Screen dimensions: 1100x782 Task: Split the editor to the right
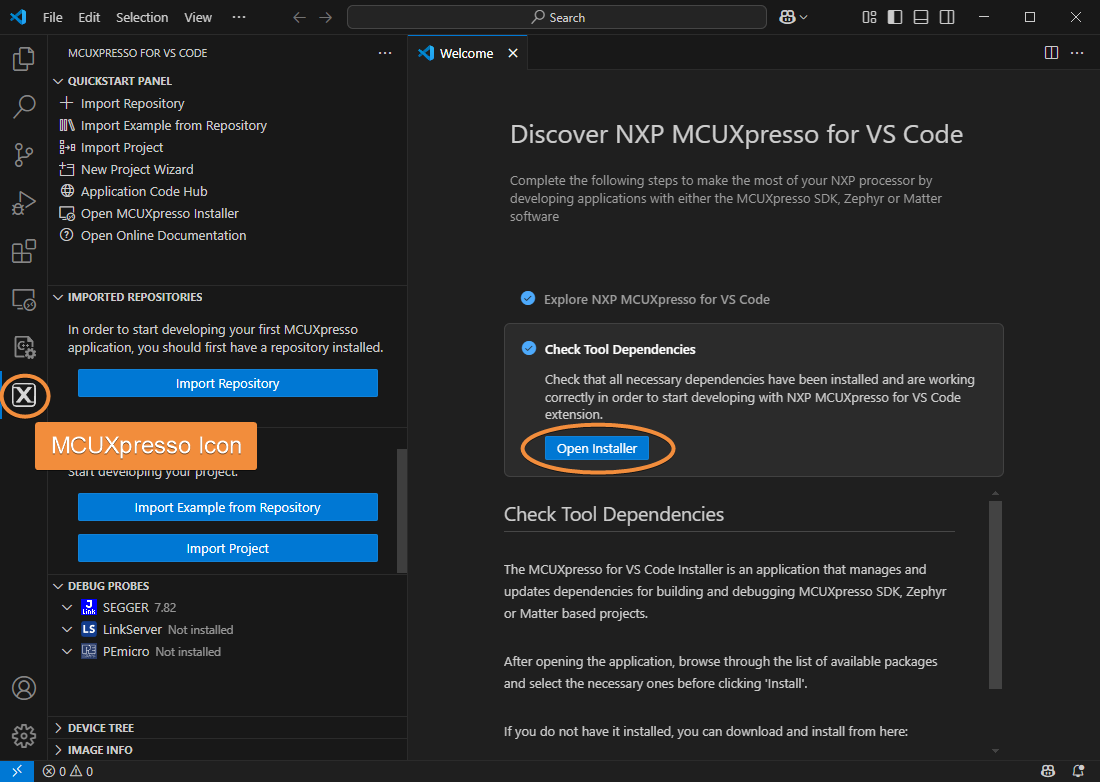click(1051, 53)
